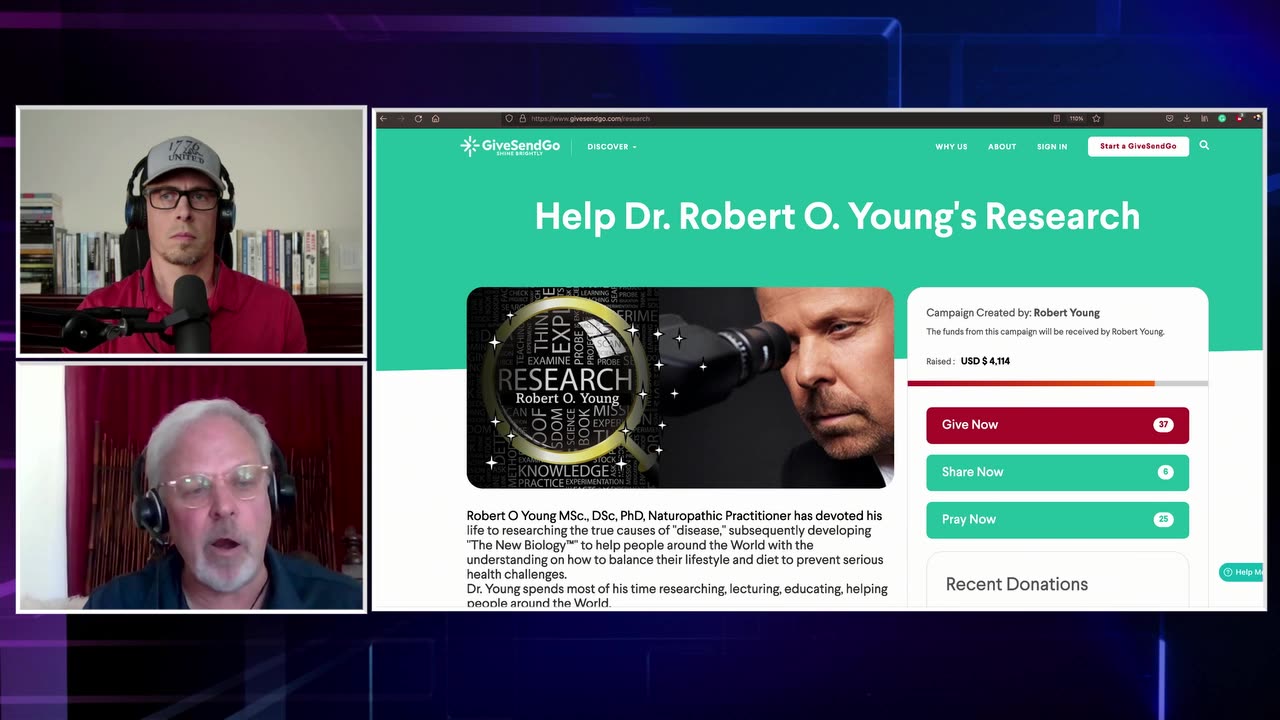1280x720 pixels.
Task: Click the Pray Now button
Action: point(1057,520)
